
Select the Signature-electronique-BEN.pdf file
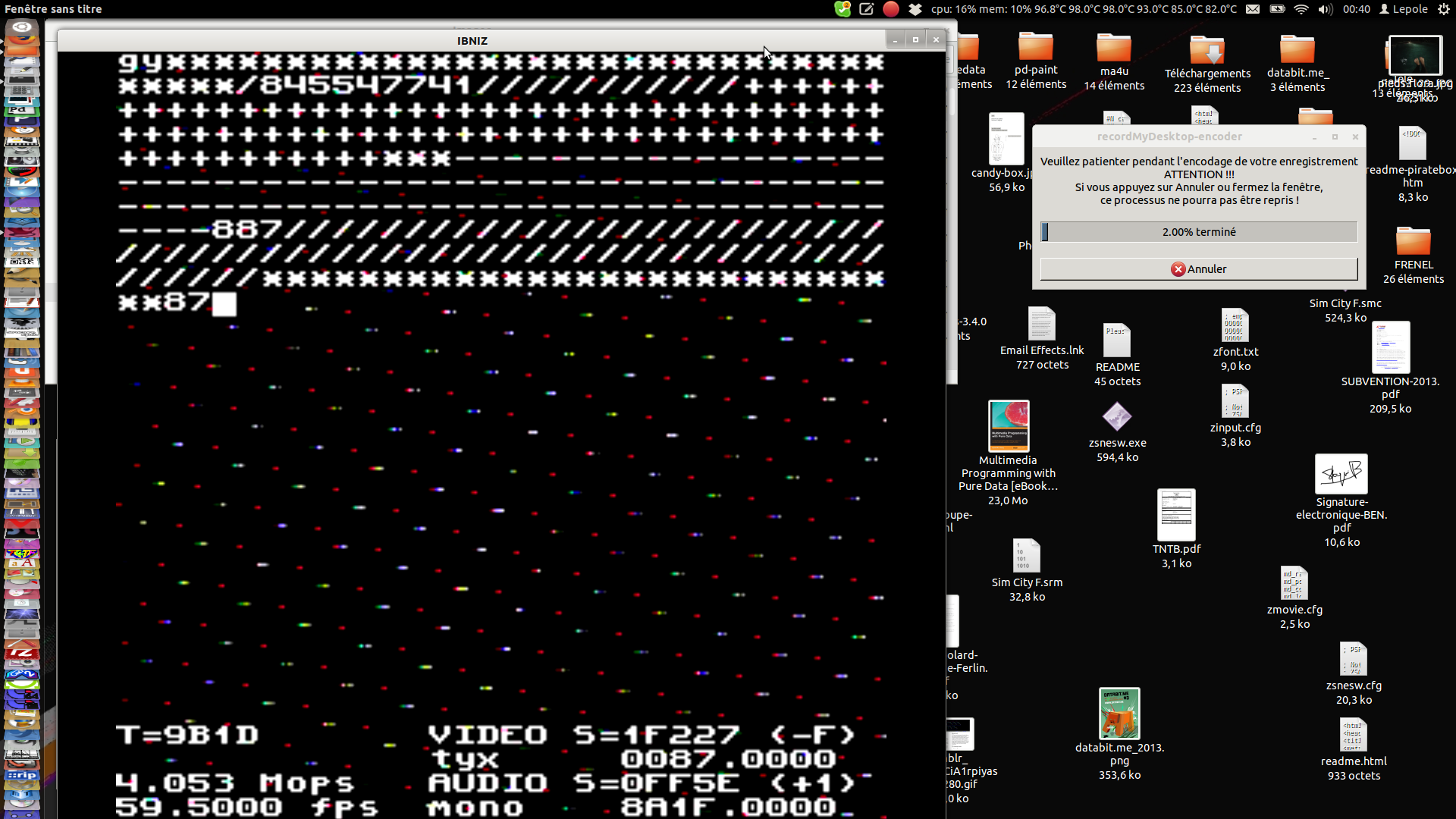pyautogui.click(x=1341, y=474)
